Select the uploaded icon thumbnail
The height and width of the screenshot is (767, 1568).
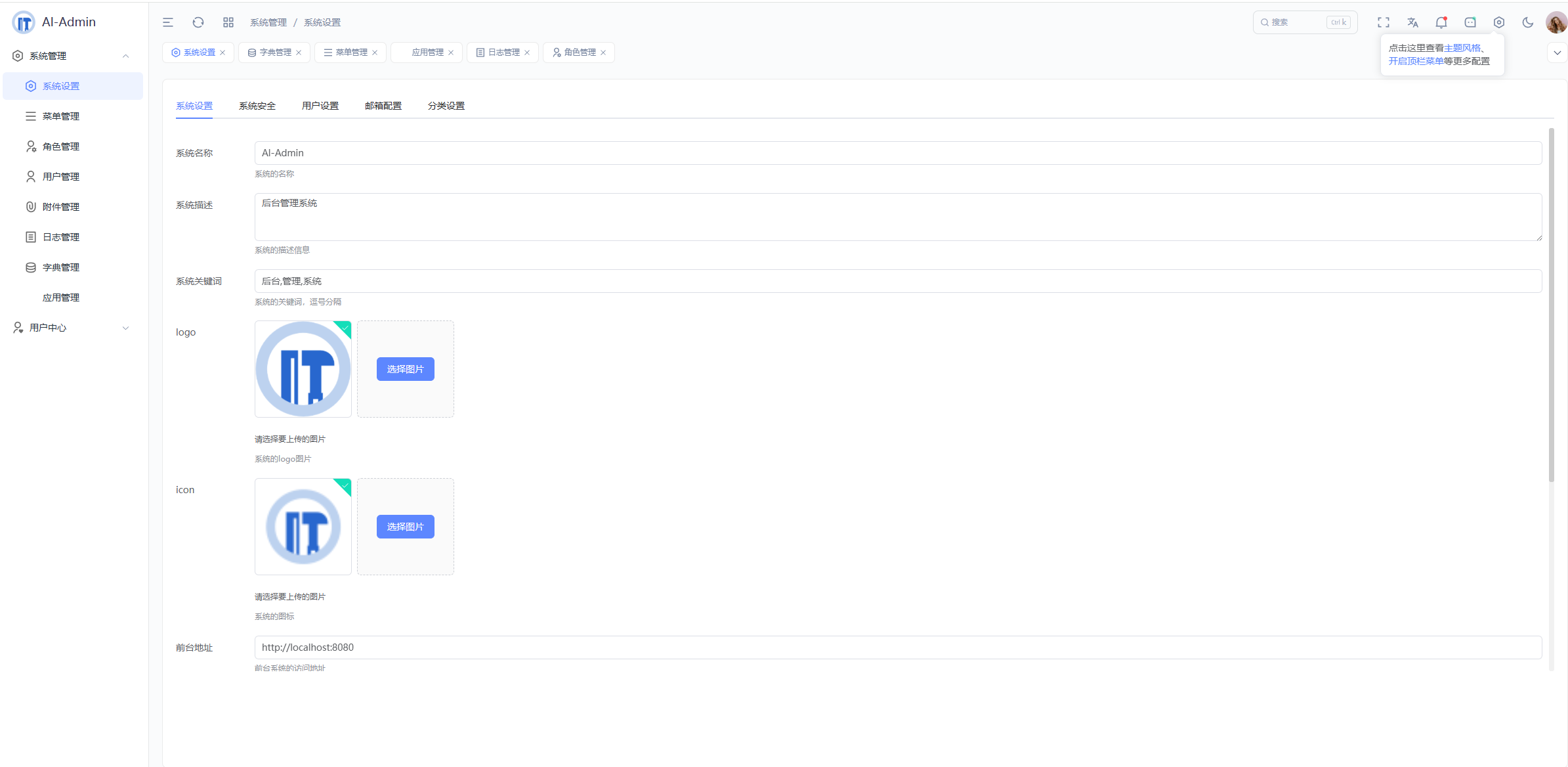point(303,527)
